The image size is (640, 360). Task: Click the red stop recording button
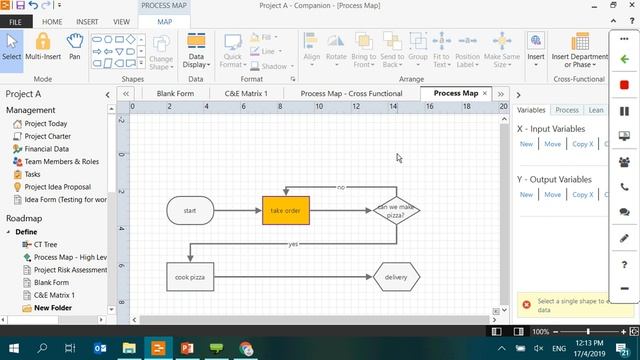click(624, 85)
